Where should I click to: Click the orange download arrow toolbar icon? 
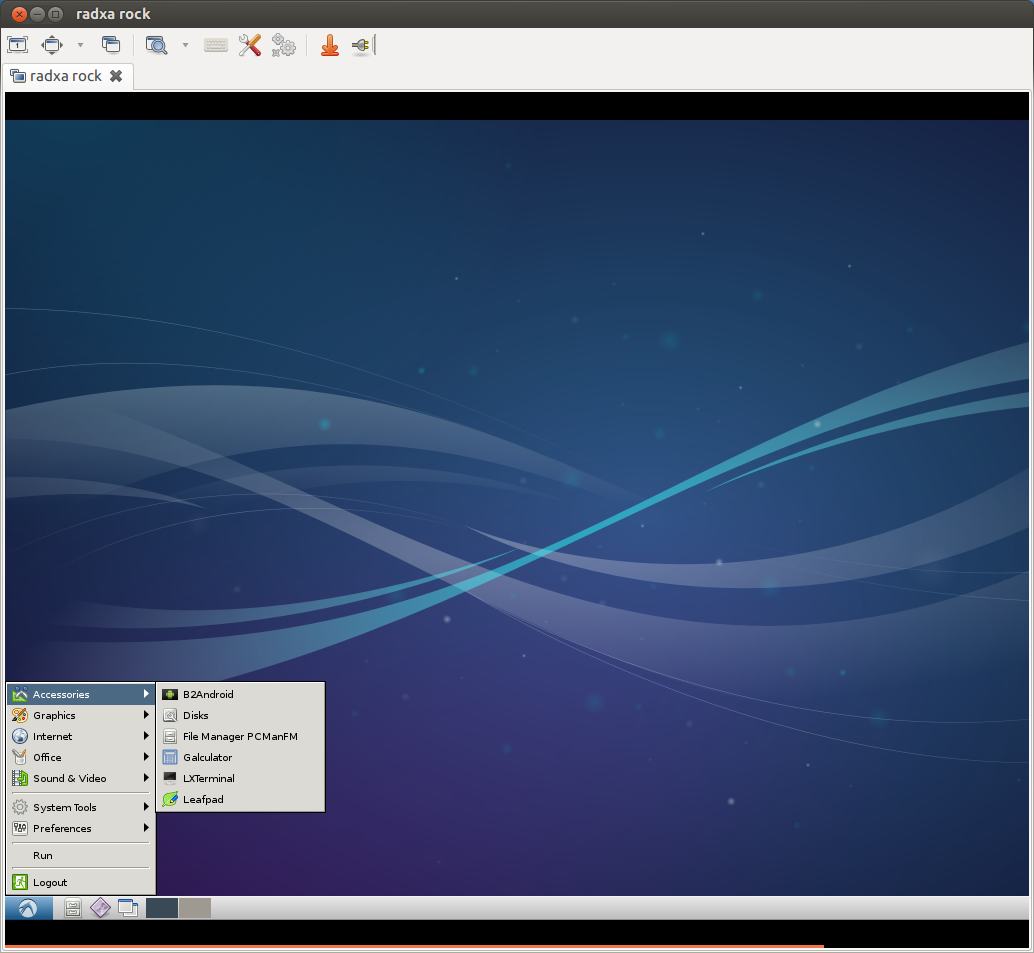pos(329,45)
